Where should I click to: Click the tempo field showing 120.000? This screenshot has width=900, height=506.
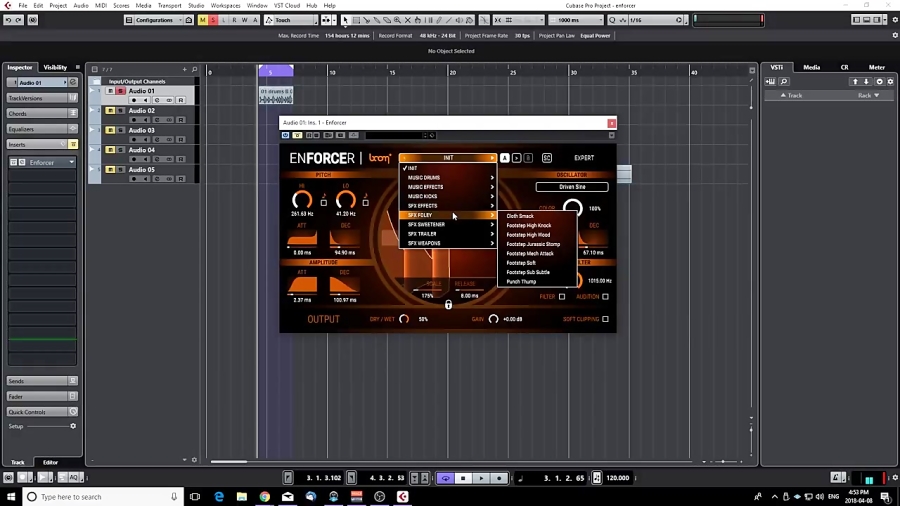618,478
